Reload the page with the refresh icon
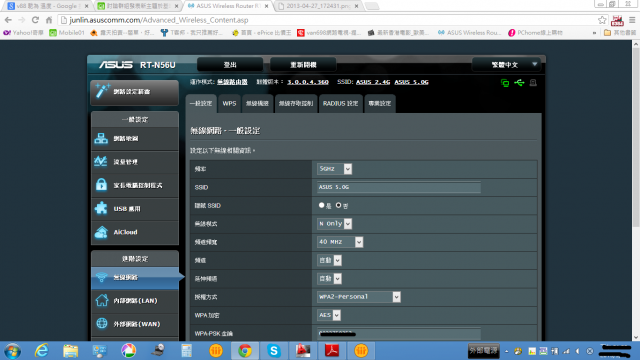This screenshot has width=640, height=360. click(x=35, y=20)
